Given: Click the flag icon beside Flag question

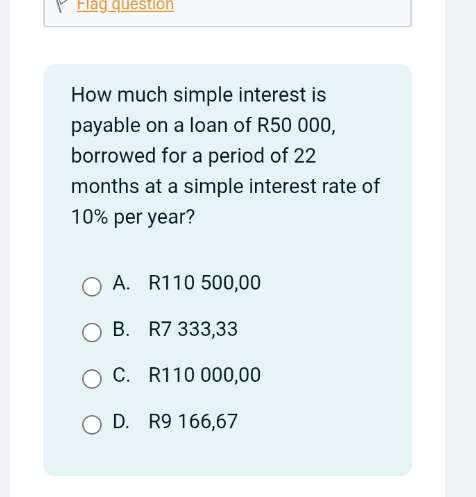Looking at the screenshot, I should (62, 6).
